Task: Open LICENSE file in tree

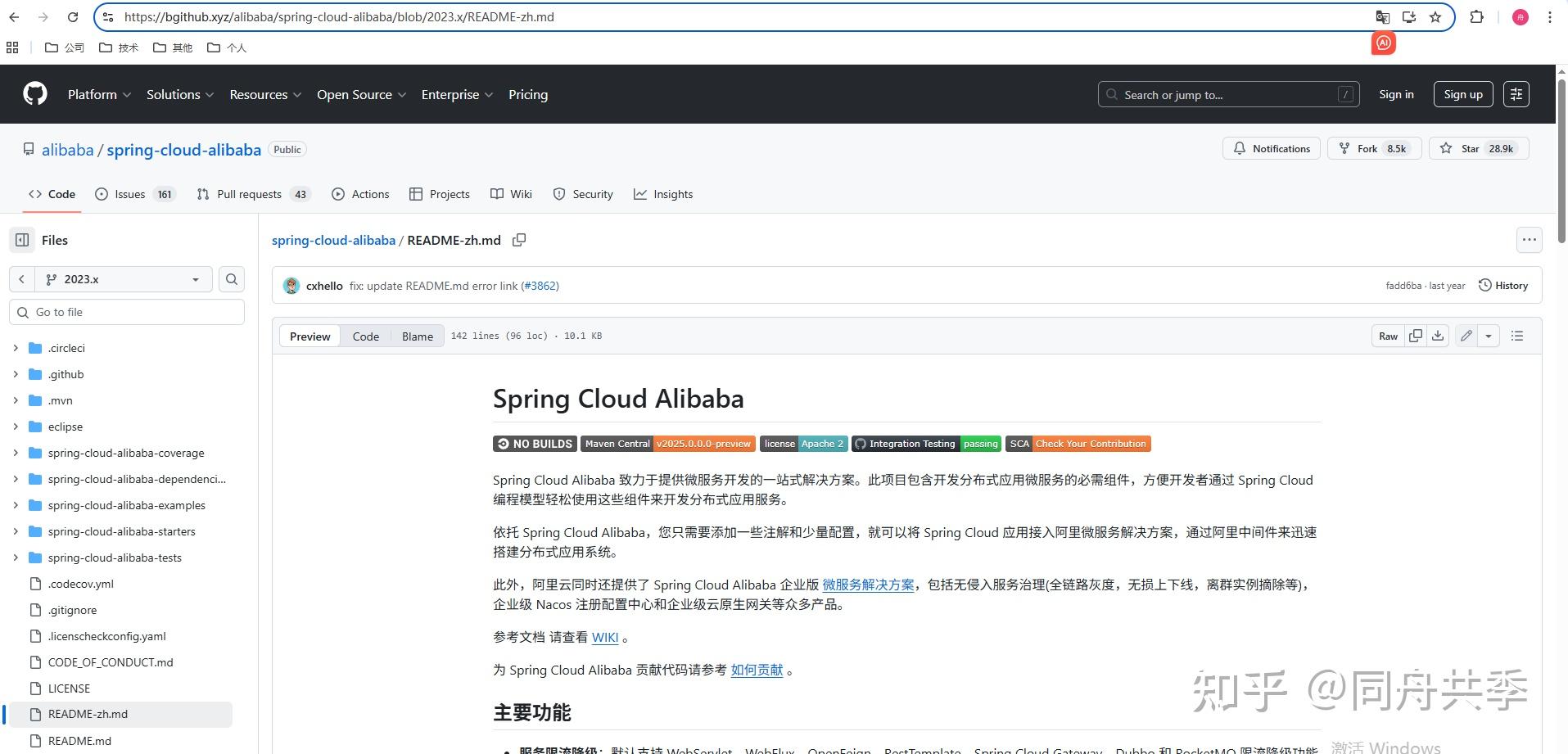Action: point(69,689)
